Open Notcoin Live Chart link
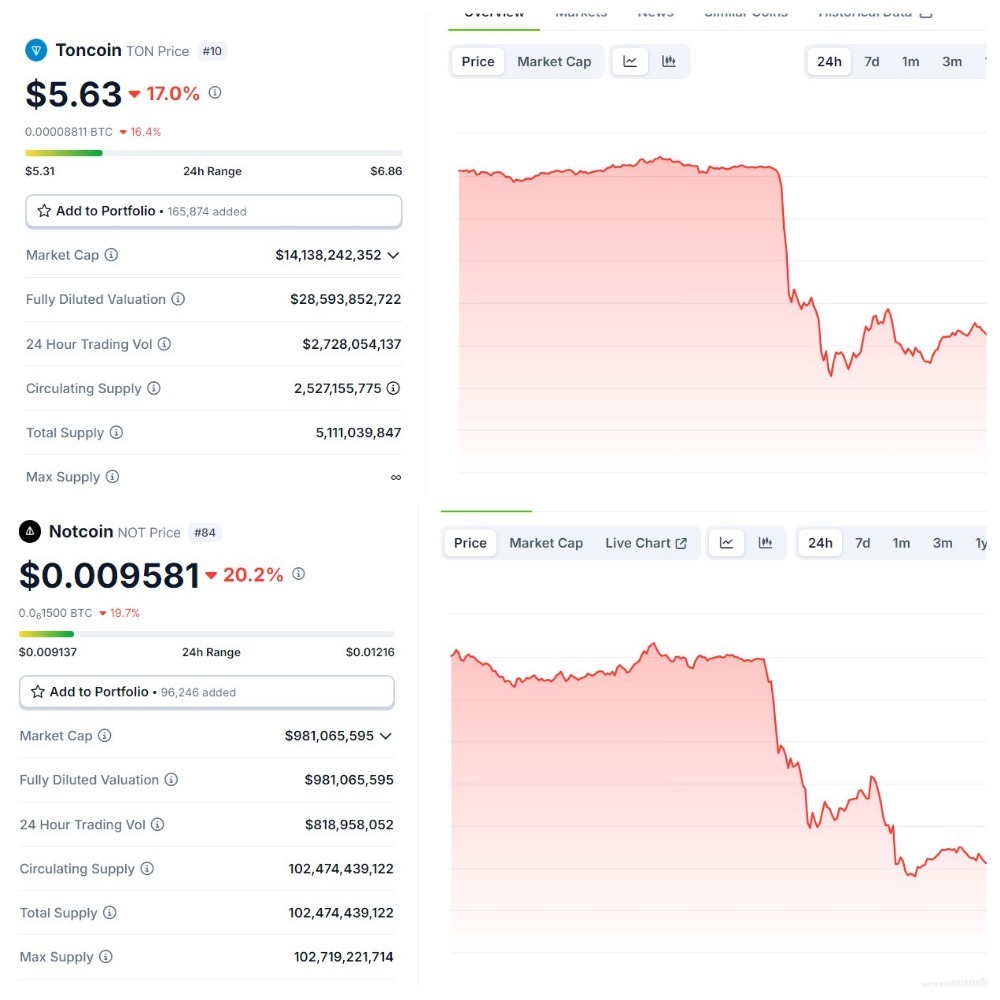This screenshot has height=1000, width=1000. point(645,543)
